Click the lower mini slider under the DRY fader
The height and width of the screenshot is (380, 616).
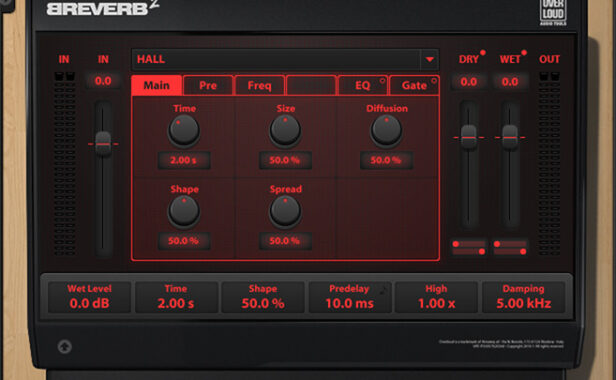pos(469,251)
